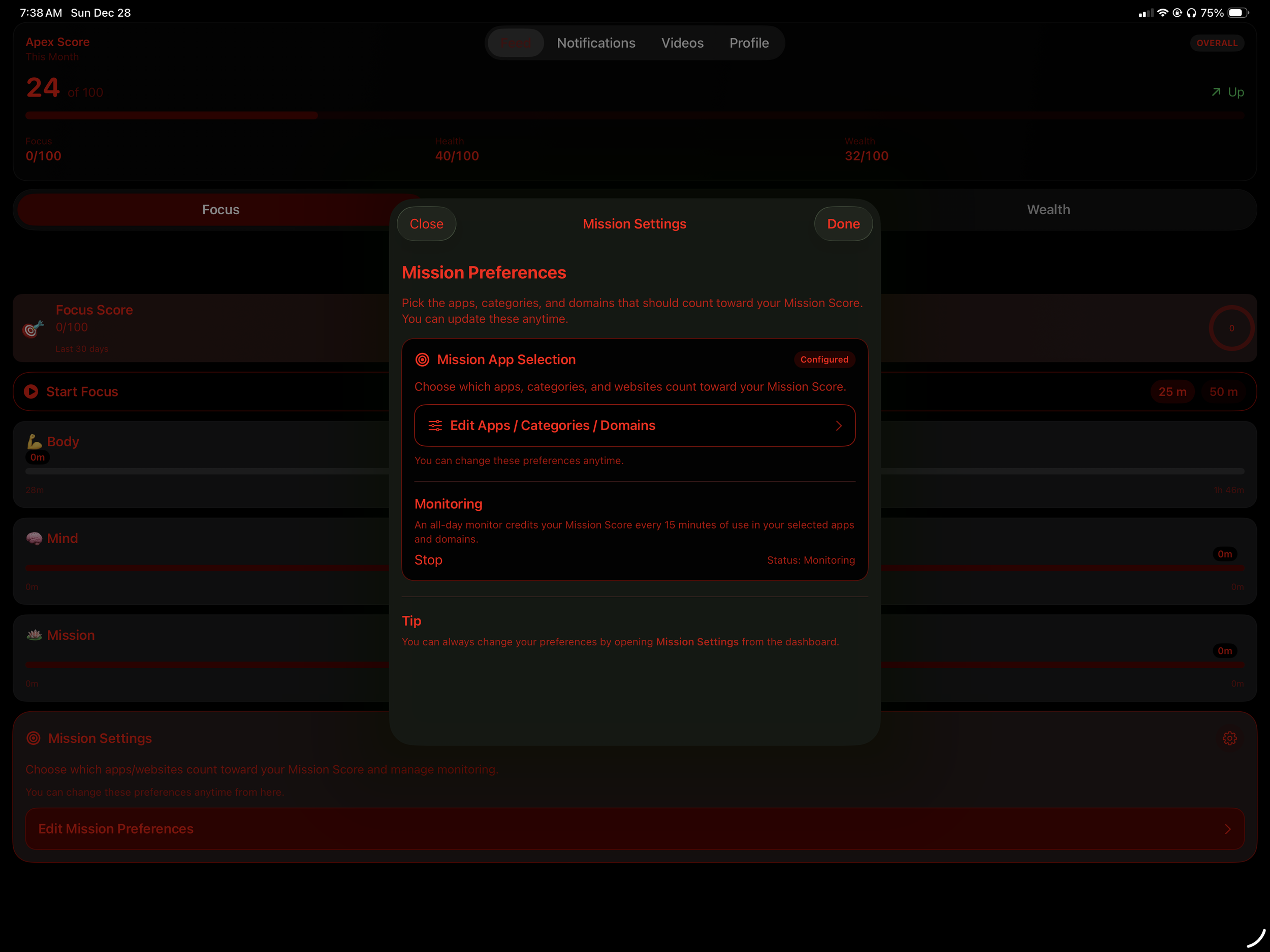Click the OVERALL score badge
The image size is (1270, 952).
[x=1217, y=43]
